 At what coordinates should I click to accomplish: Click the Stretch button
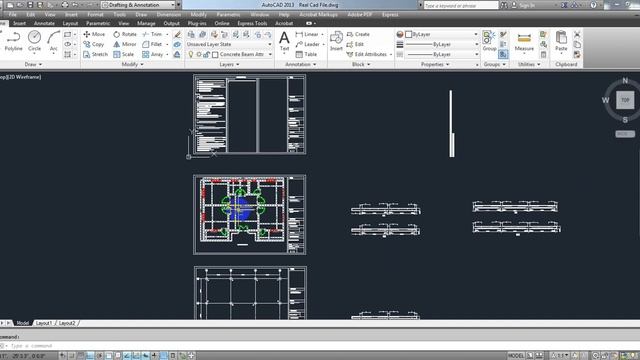point(95,54)
